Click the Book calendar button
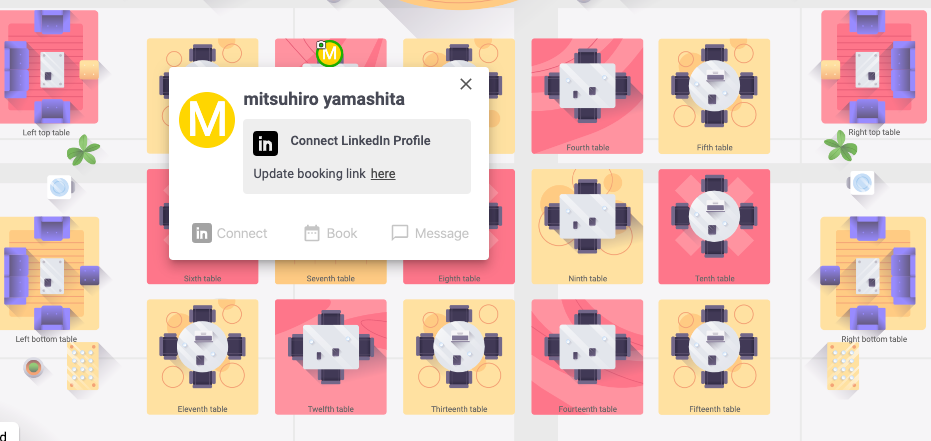The width and height of the screenshot is (931, 441). 331,233
